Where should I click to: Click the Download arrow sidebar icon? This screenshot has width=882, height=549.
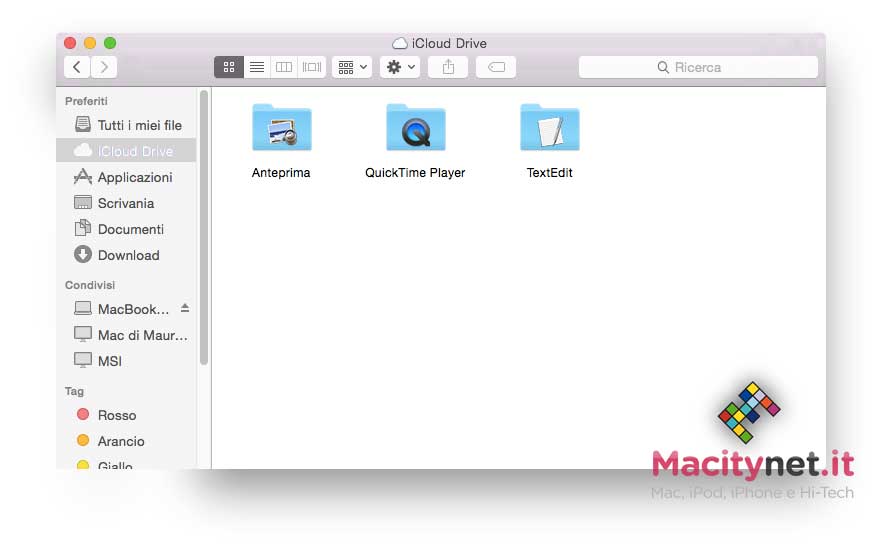coord(83,254)
